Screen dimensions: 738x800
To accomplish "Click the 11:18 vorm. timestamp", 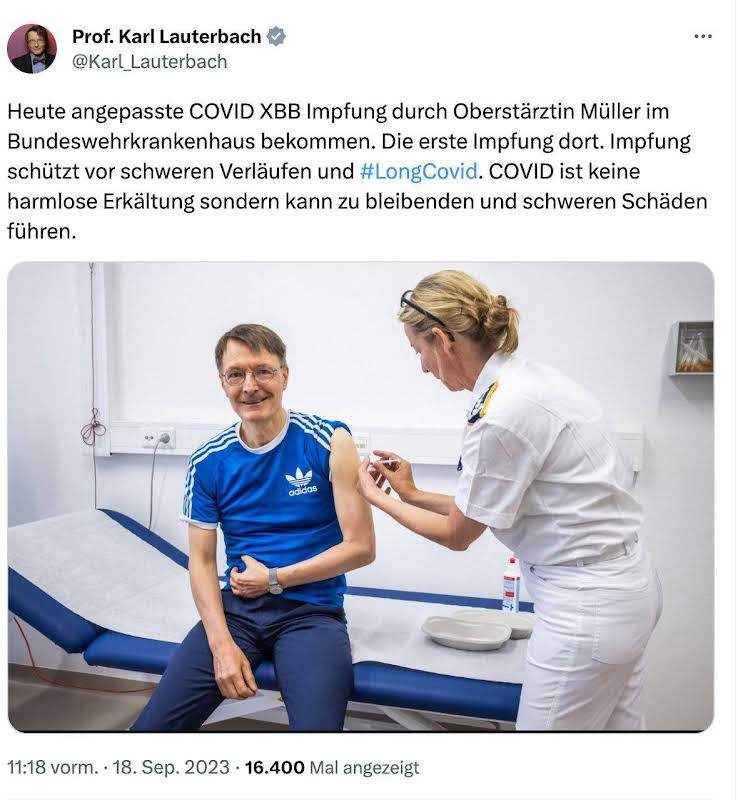I will [x=52, y=767].
